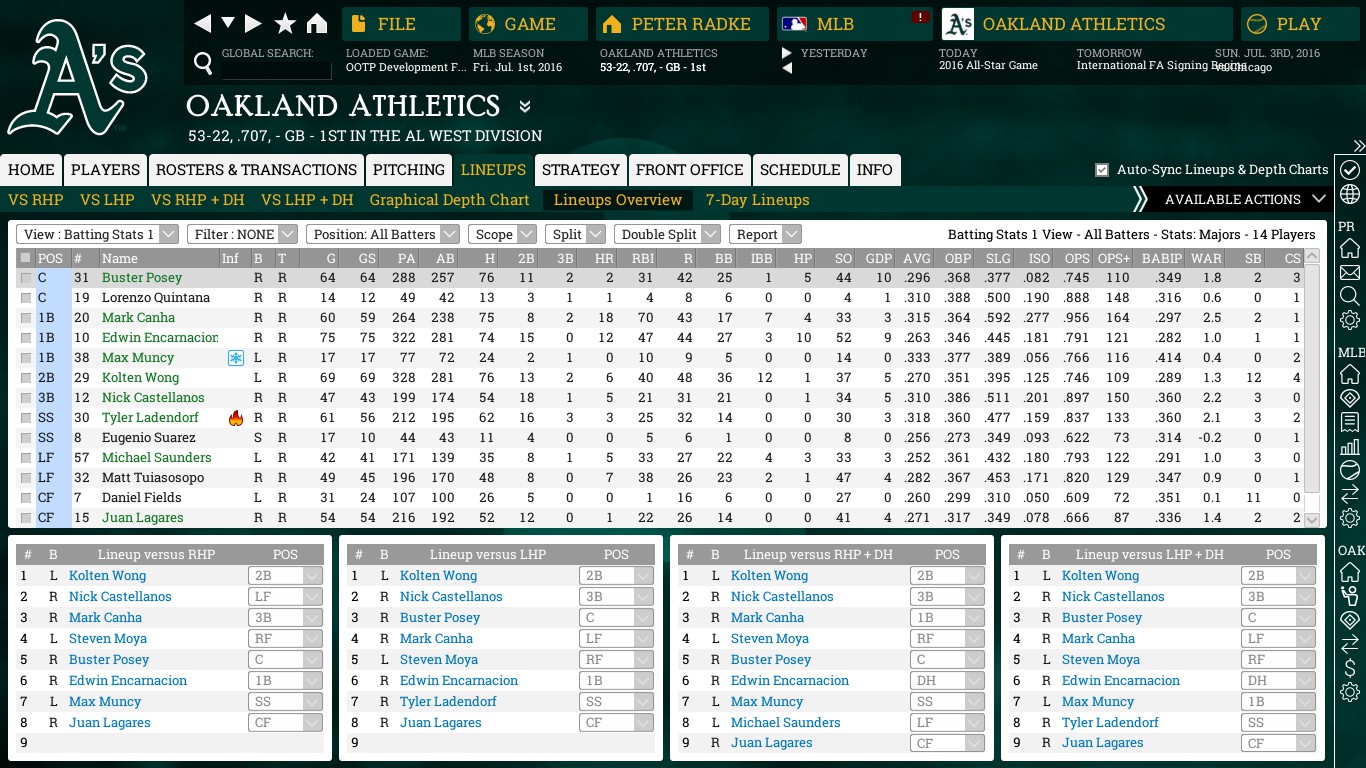Viewport: 1366px width, 768px height.
Task: Open the Position: All Batters dropdown
Action: pyautogui.click(x=382, y=234)
